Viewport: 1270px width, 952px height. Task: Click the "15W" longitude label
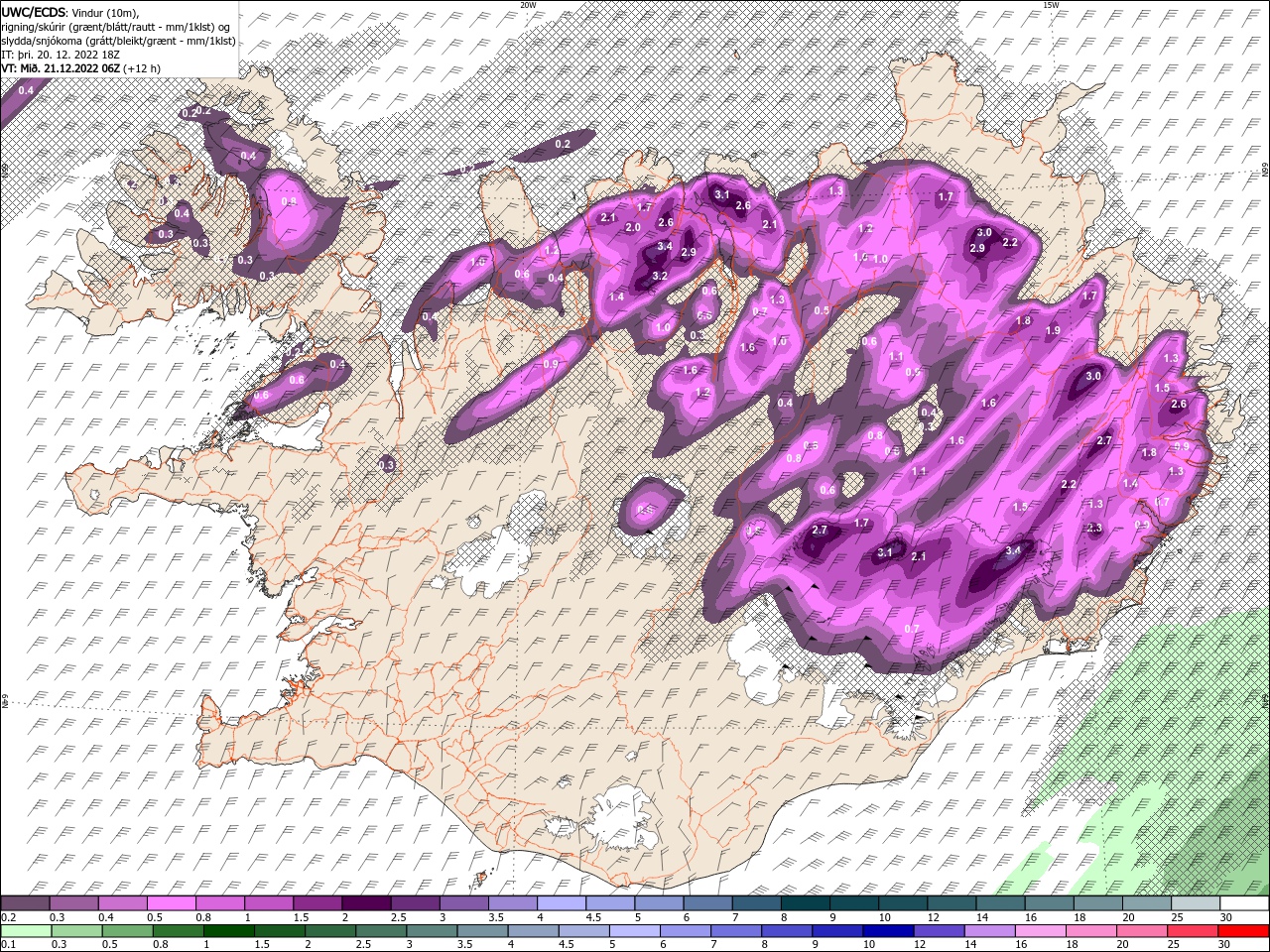pyautogui.click(x=1050, y=5)
